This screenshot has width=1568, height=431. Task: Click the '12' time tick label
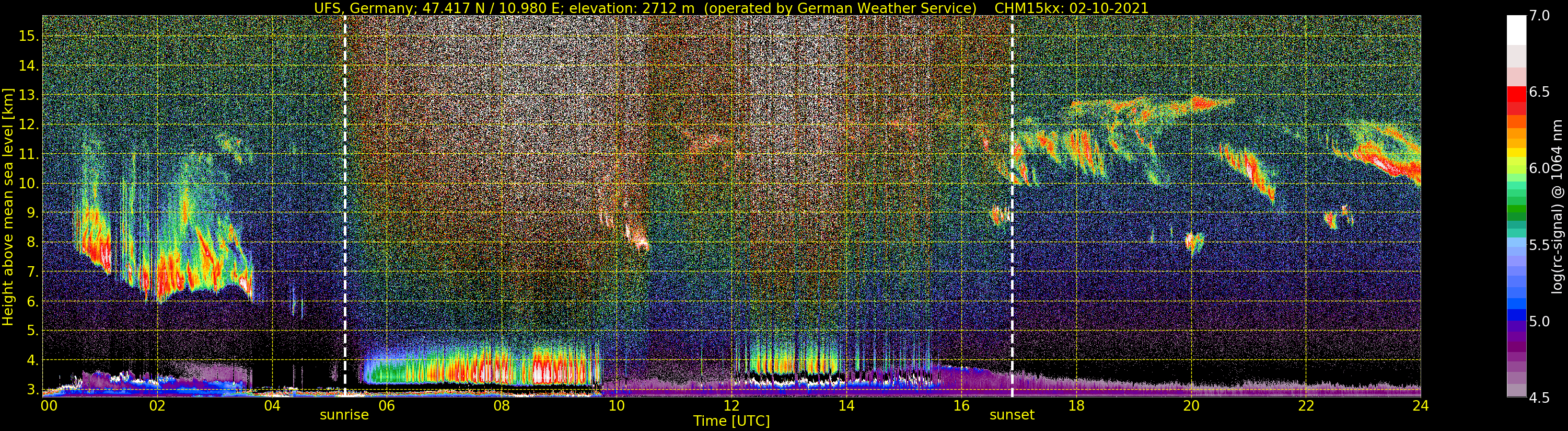tap(731, 405)
